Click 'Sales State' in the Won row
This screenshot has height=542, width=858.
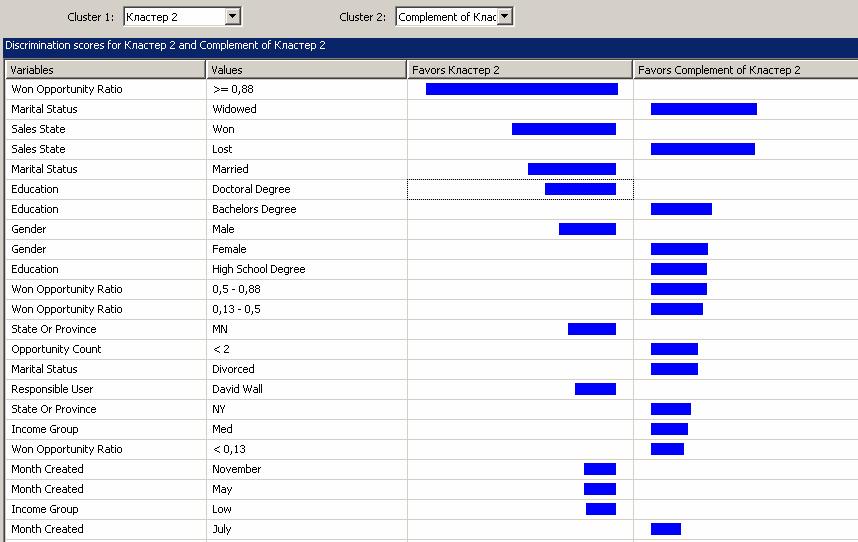point(38,129)
